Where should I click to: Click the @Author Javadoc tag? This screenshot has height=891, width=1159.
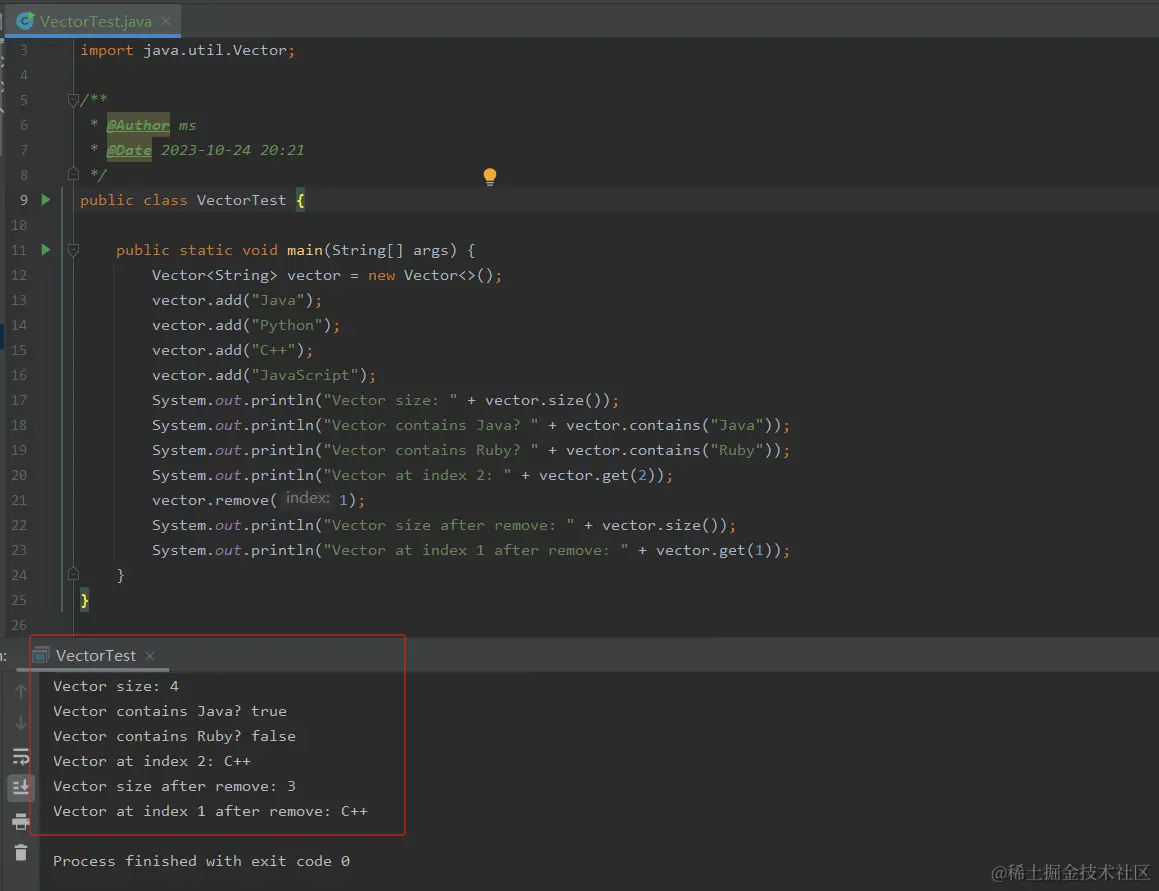coord(137,125)
